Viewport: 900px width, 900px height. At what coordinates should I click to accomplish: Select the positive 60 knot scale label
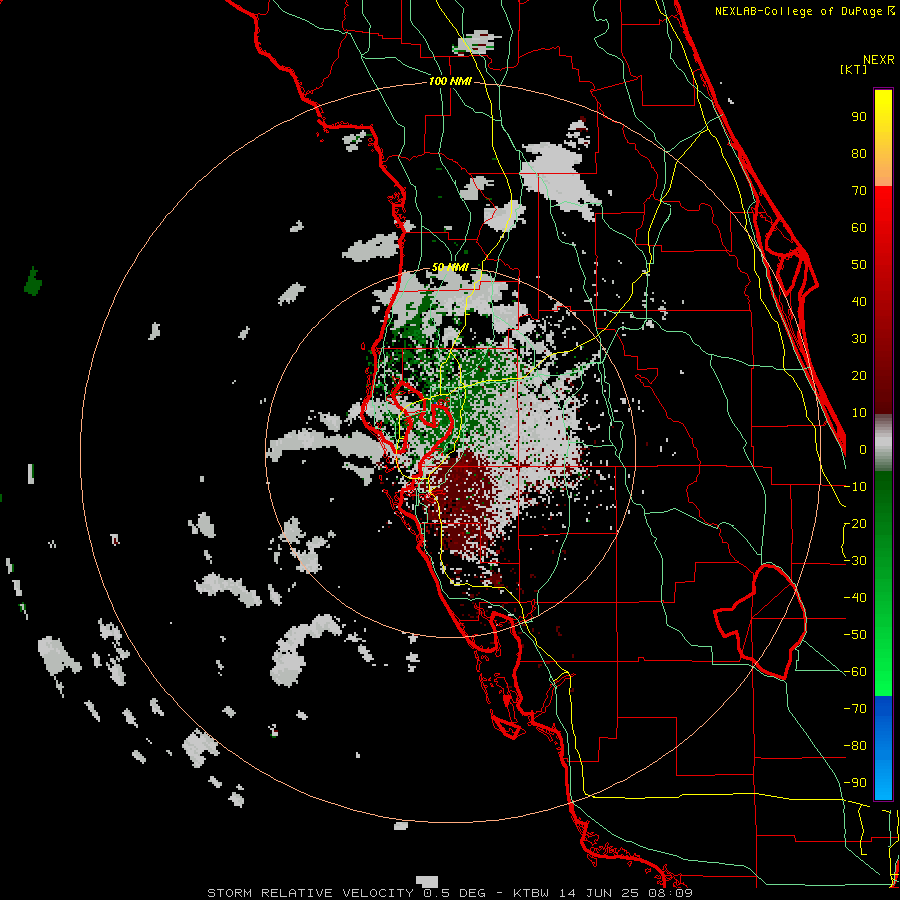tap(859, 227)
